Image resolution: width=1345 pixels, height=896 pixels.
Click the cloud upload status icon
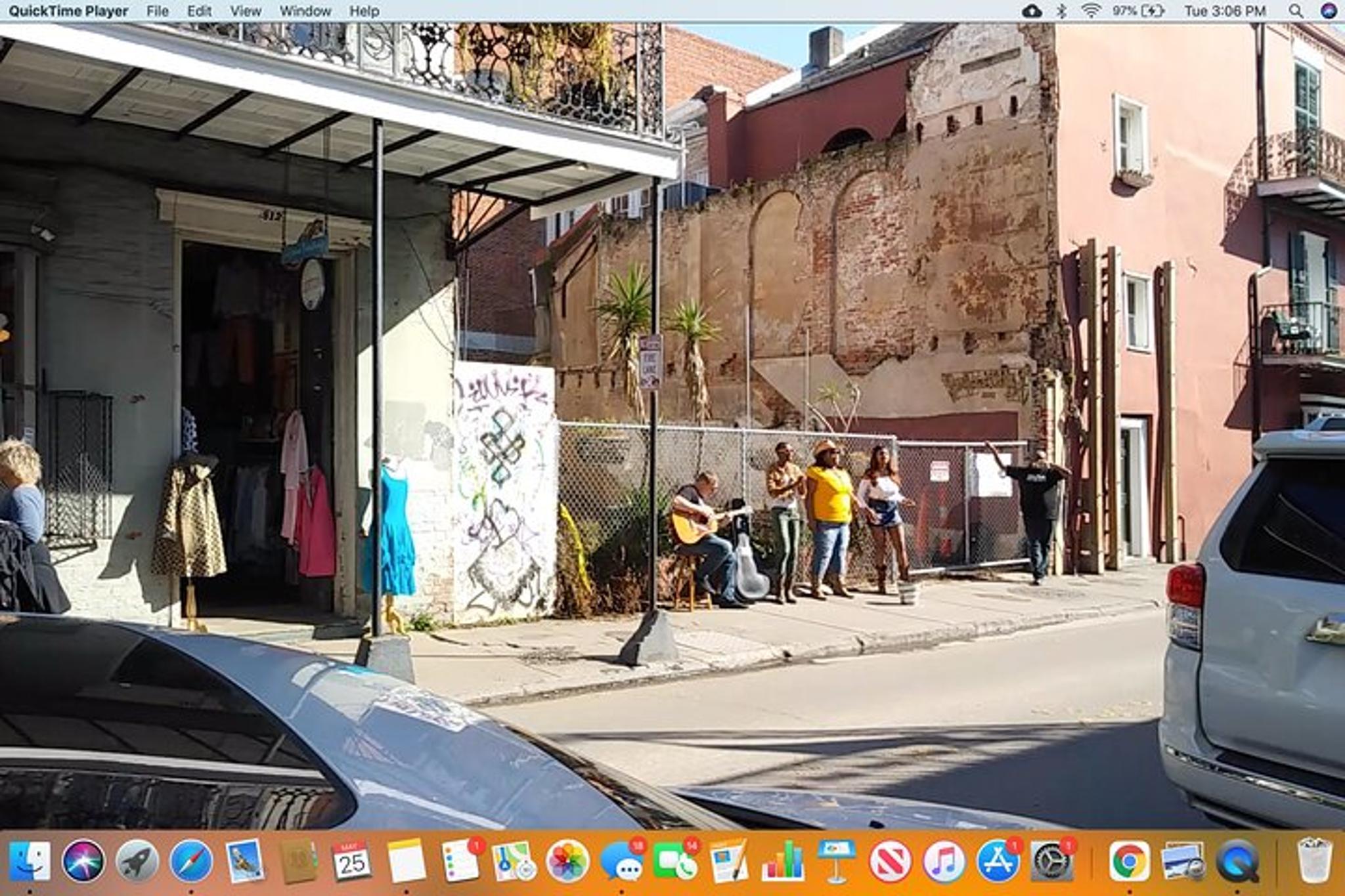[1032, 11]
